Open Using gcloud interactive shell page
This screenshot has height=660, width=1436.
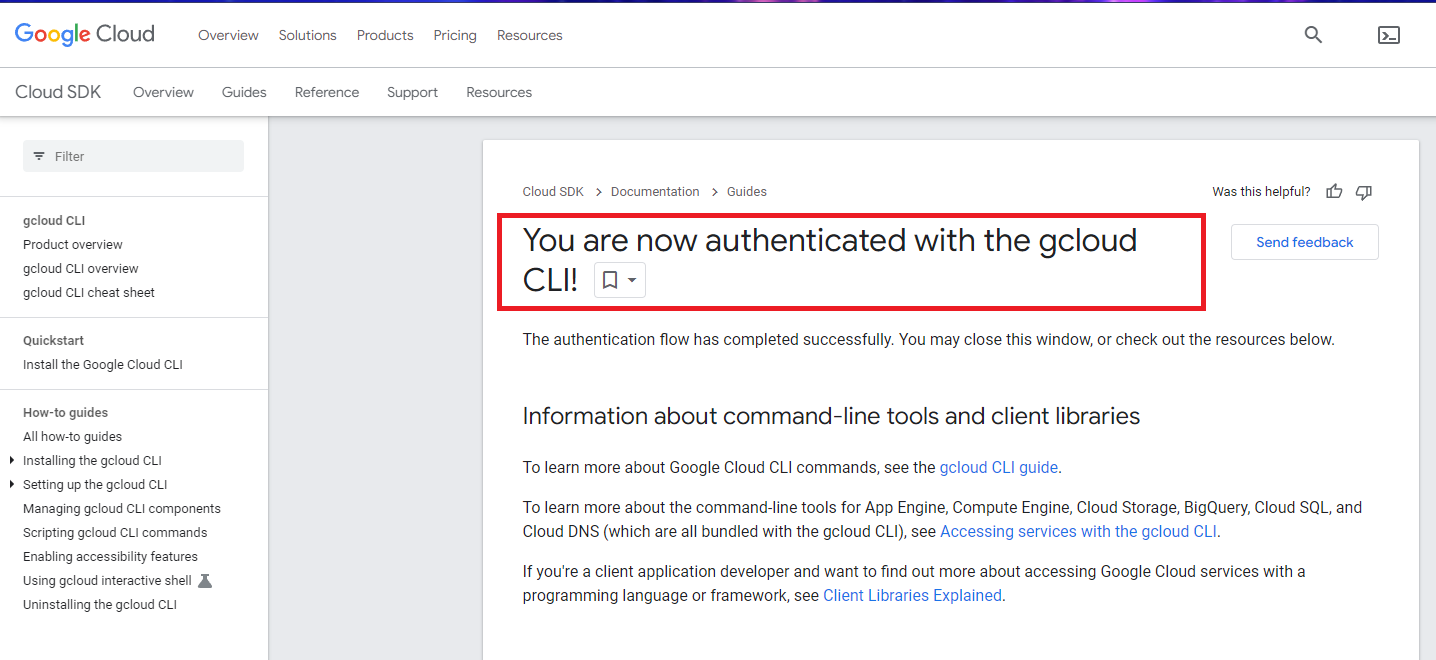click(107, 581)
